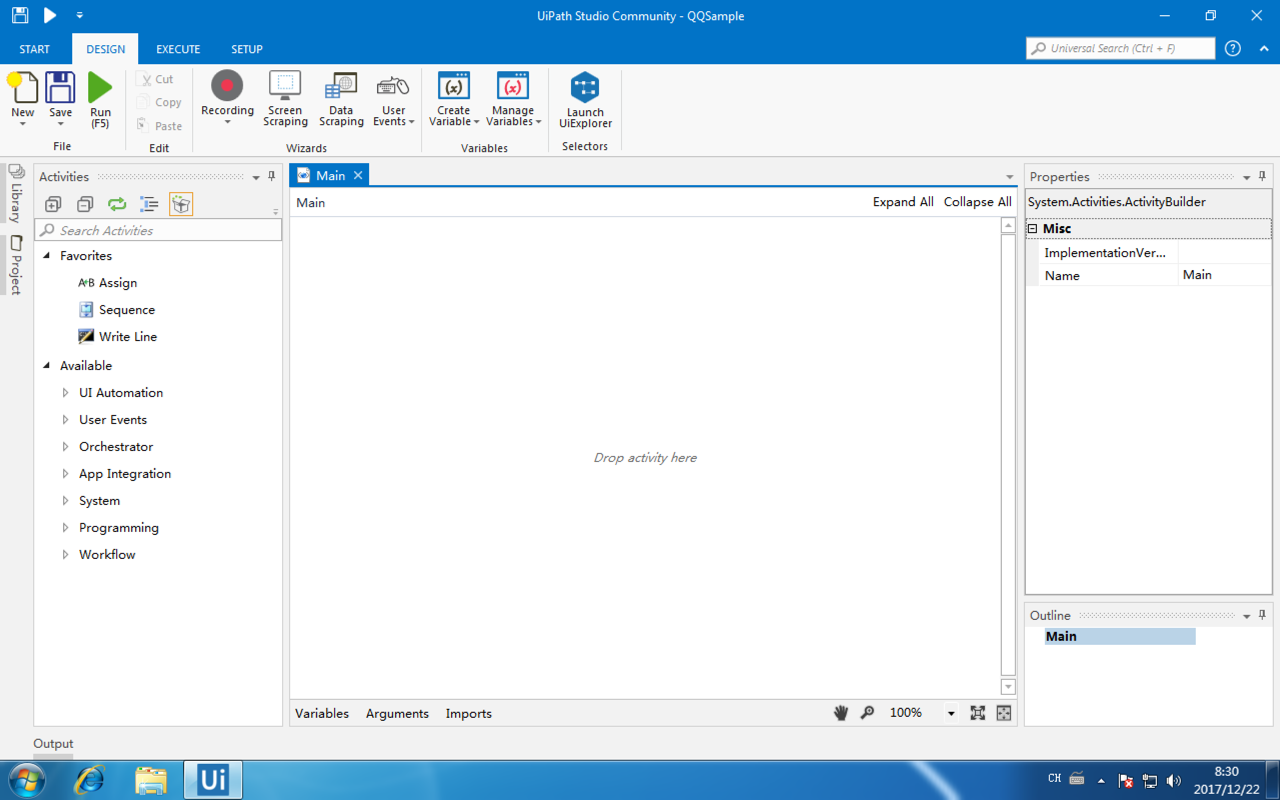Expand the UI Automation category
Screen dimensions: 1280x800
(x=66, y=393)
